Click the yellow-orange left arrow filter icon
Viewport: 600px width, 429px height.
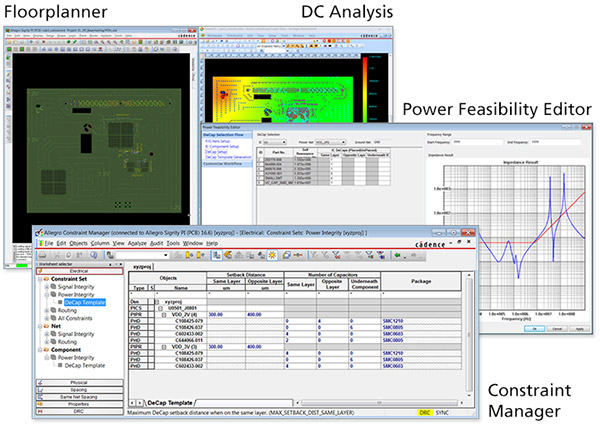(x=228, y=255)
